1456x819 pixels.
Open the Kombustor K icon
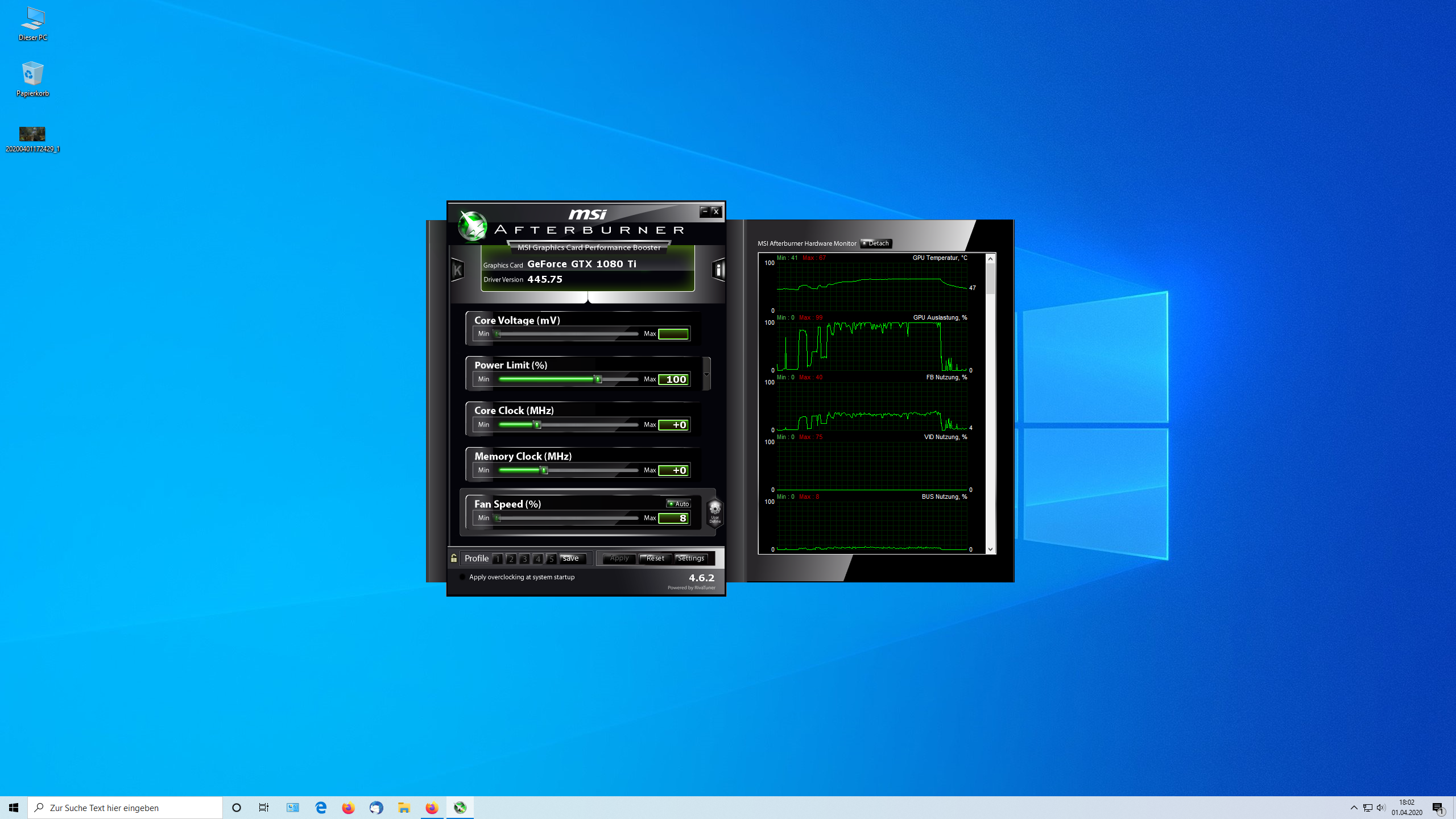point(458,270)
